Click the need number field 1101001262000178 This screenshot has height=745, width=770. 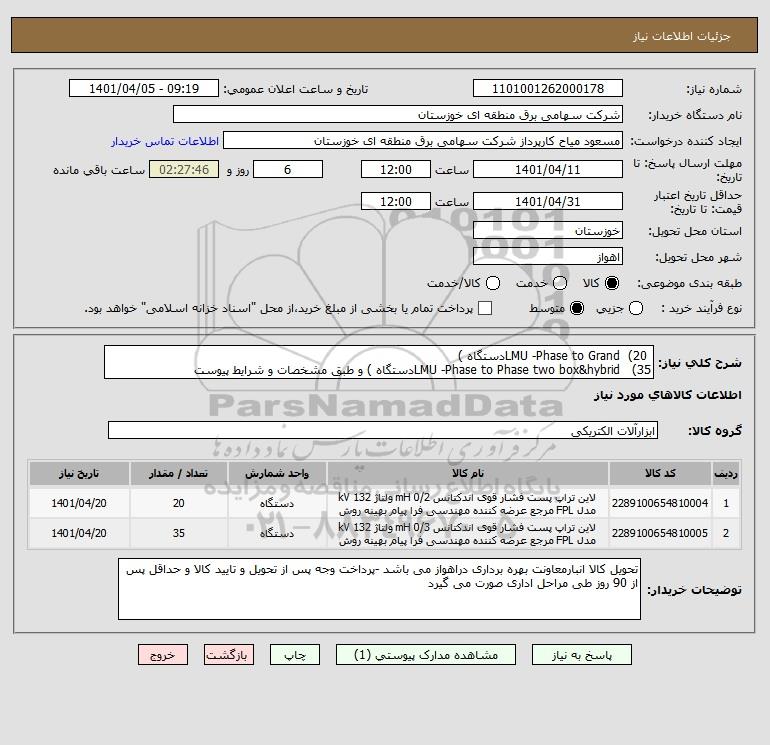[548, 88]
